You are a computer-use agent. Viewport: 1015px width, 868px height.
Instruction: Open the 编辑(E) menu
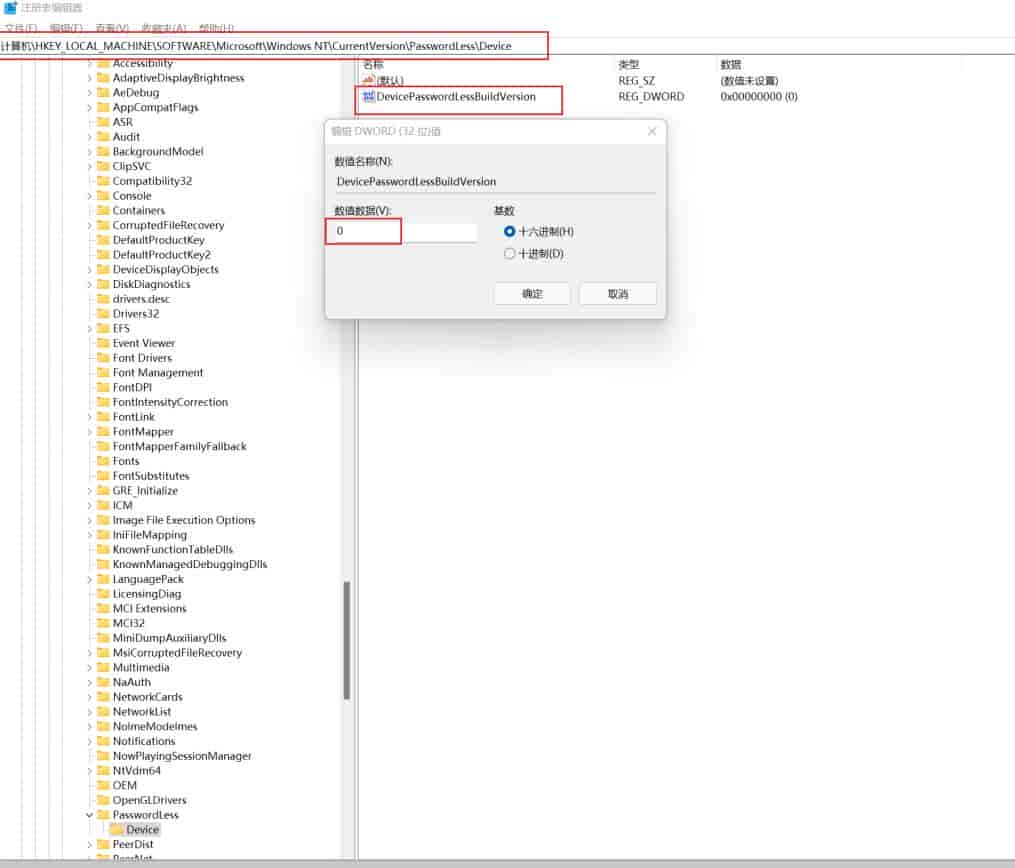pyautogui.click(x=66, y=28)
